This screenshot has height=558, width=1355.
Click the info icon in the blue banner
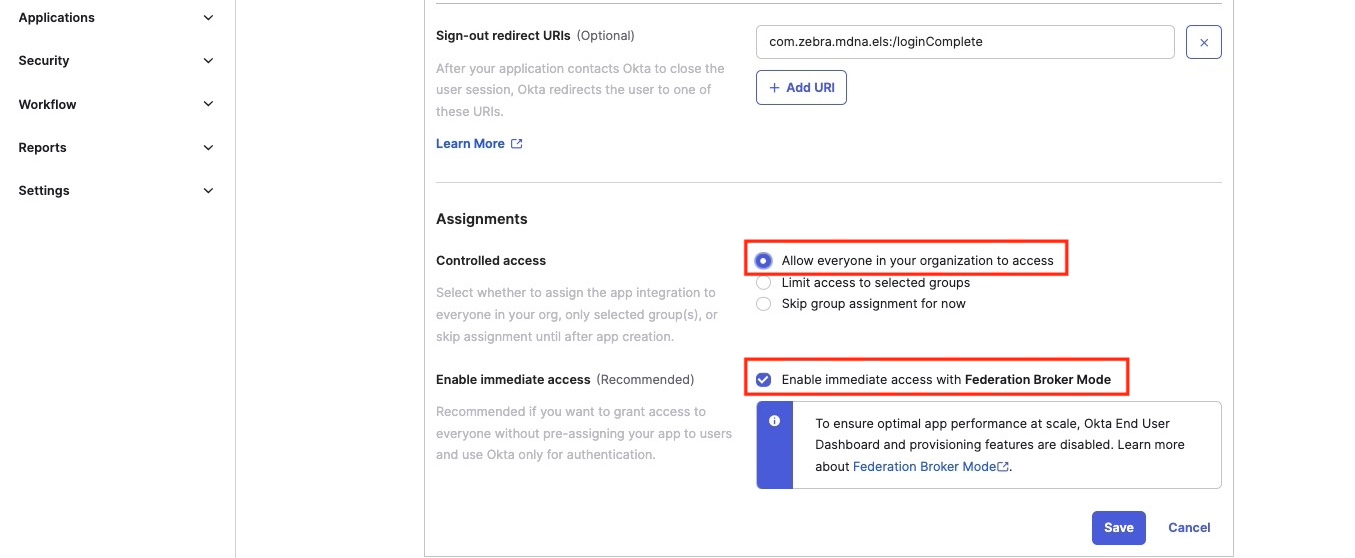[774, 421]
